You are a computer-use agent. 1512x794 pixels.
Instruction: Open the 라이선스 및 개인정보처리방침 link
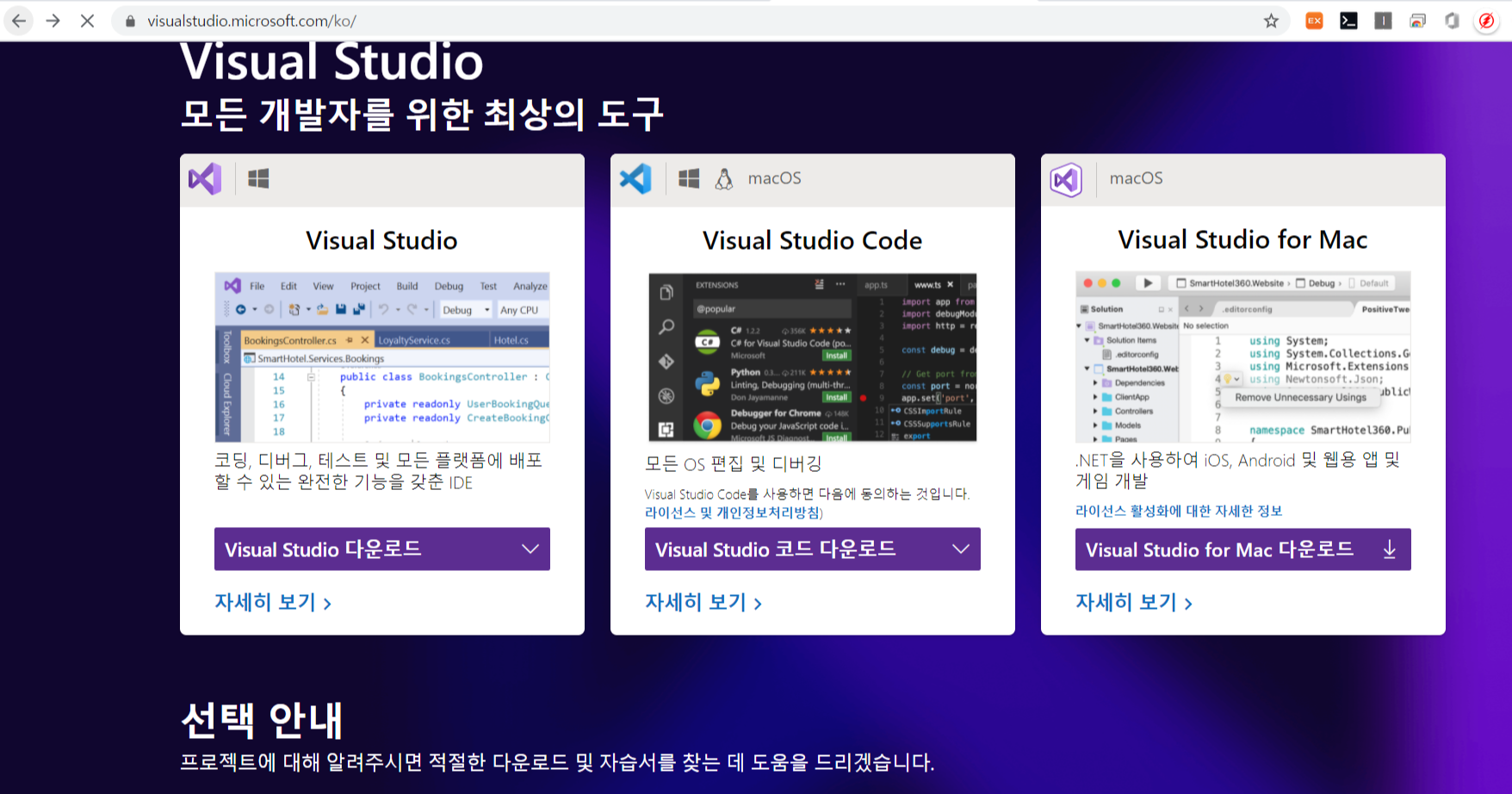tap(734, 512)
